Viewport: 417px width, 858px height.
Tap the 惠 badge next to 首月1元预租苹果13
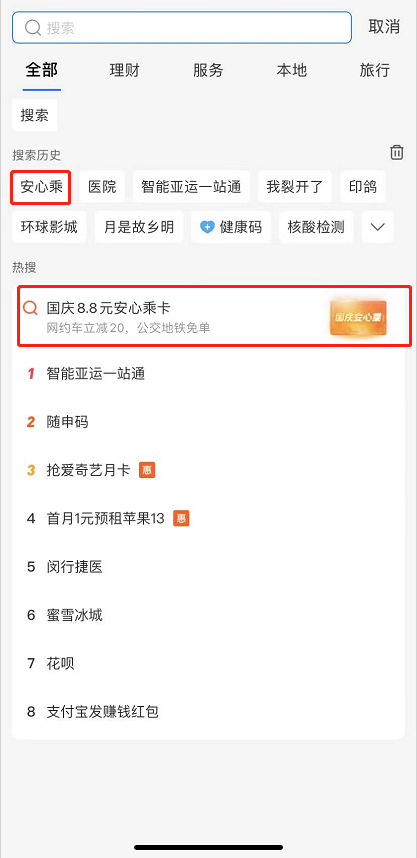(181, 518)
